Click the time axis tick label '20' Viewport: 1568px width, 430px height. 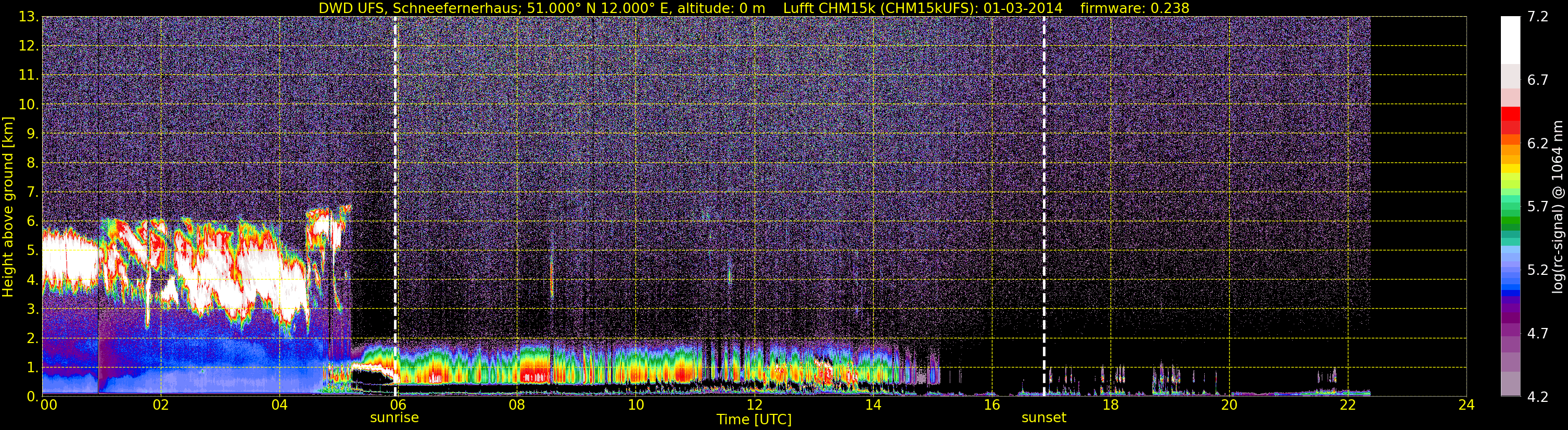coord(1229,406)
